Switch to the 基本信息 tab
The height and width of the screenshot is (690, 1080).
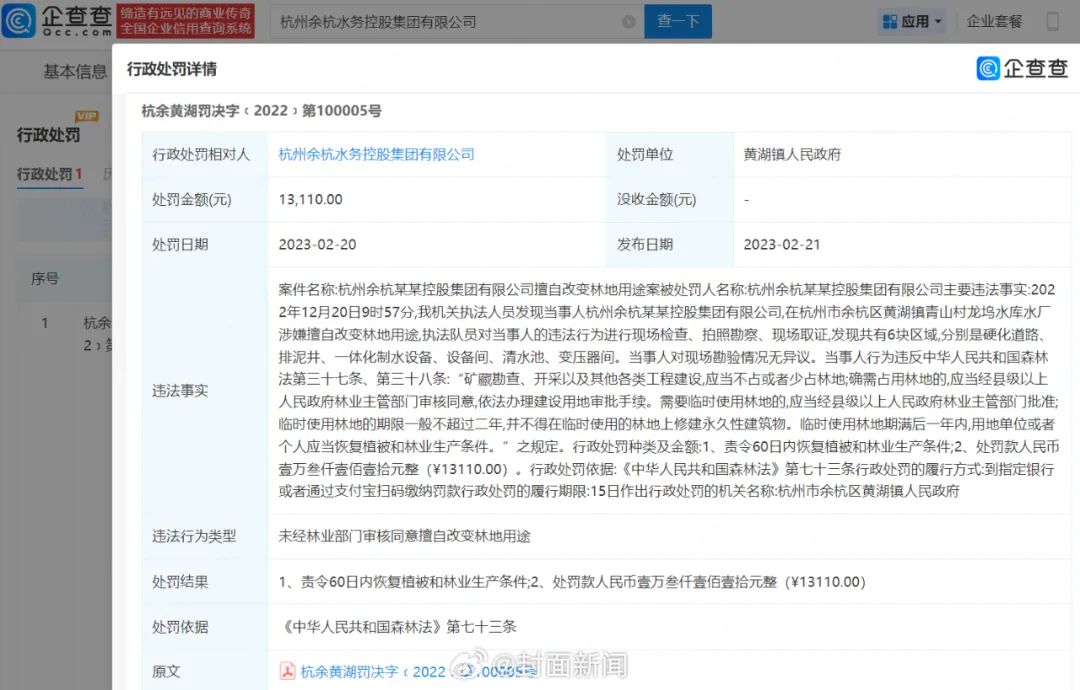pyautogui.click(x=75, y=71)
